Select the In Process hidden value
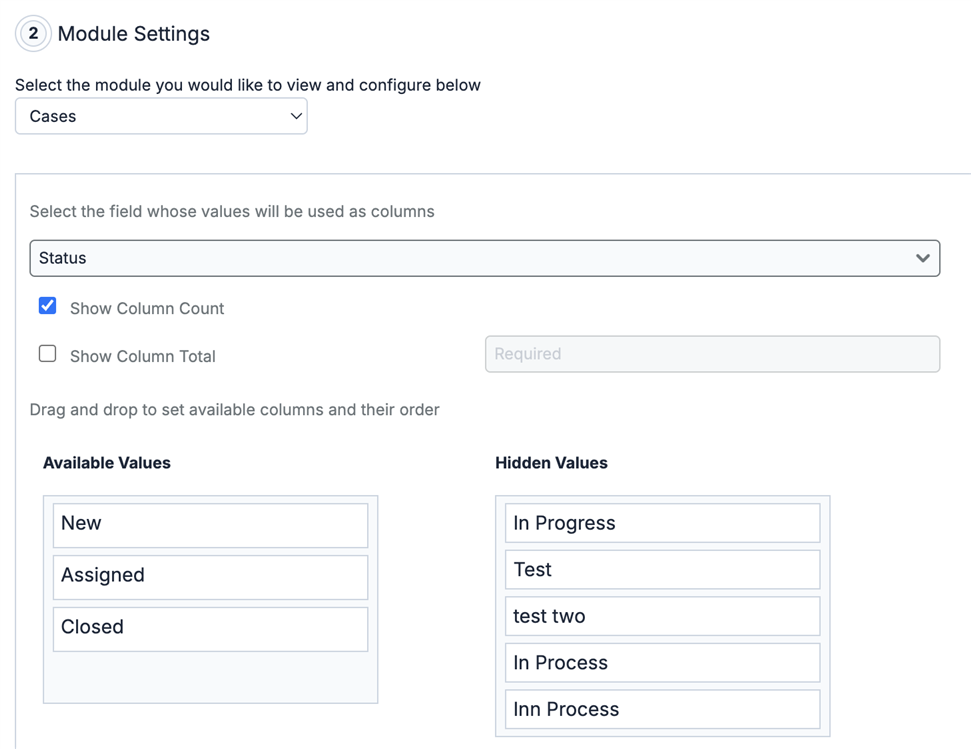This screenshot has width=971, height=749. pyautogui.click(x=662, y=663)
